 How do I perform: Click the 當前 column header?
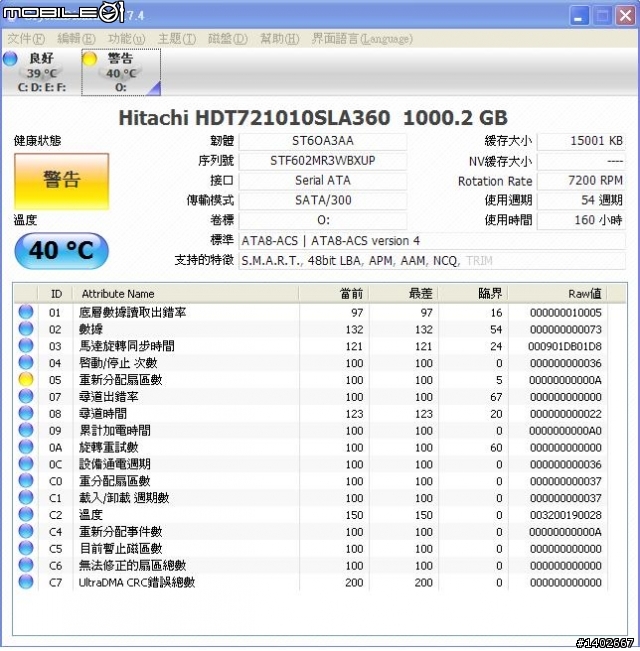(x=334, y=294)
